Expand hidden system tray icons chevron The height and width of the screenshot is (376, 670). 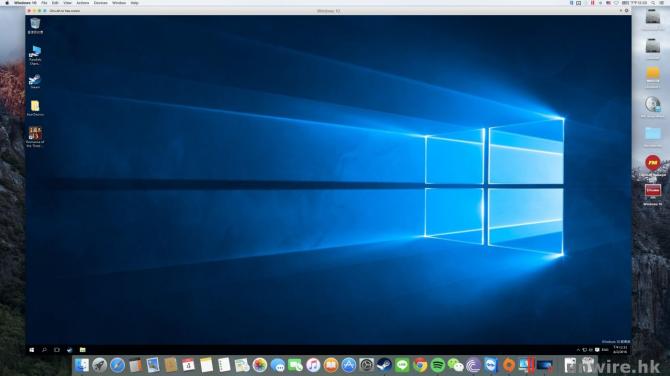[x=578, y=350]
